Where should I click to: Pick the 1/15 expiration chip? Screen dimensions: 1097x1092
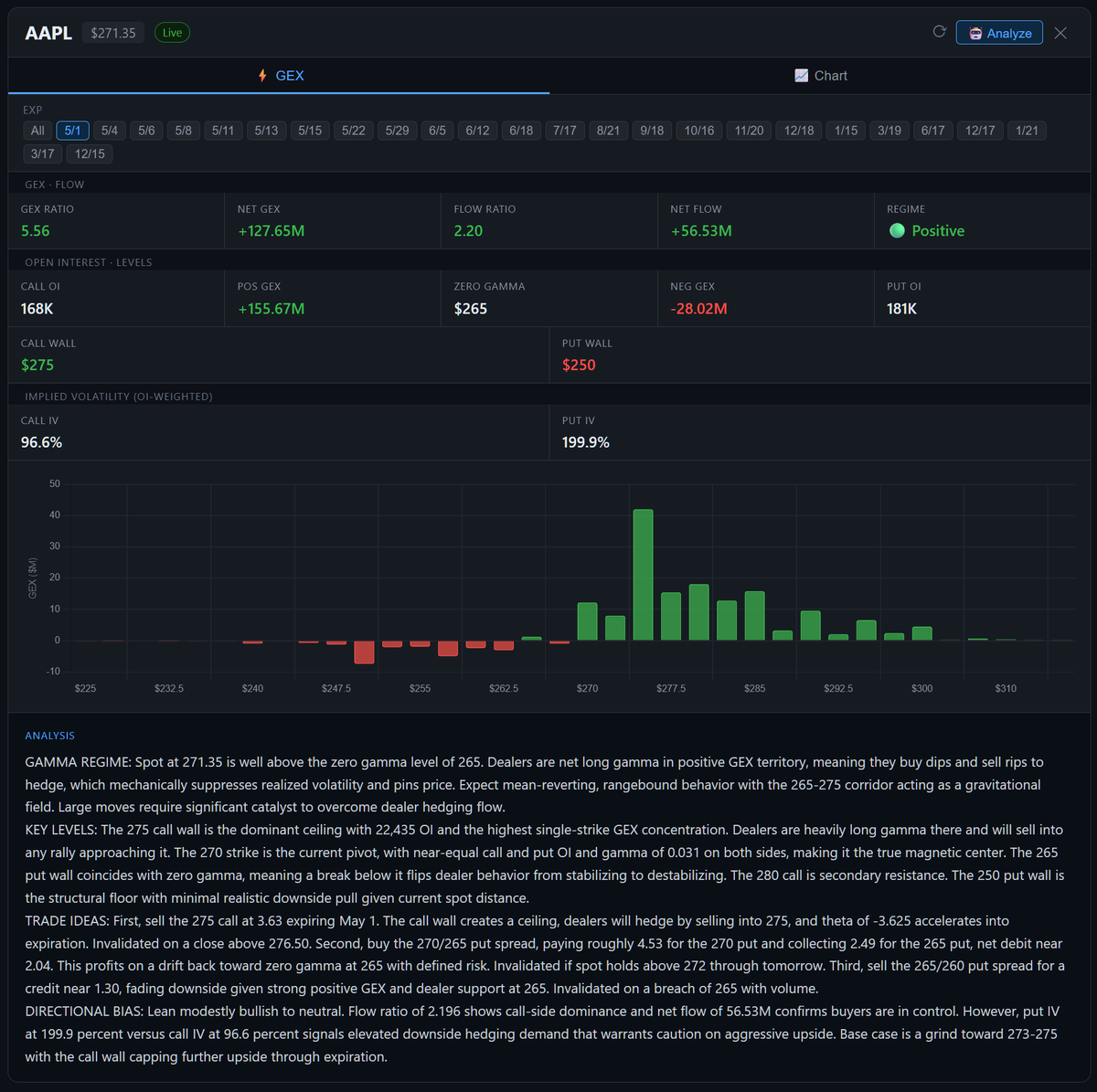click(x=846, y=131)
